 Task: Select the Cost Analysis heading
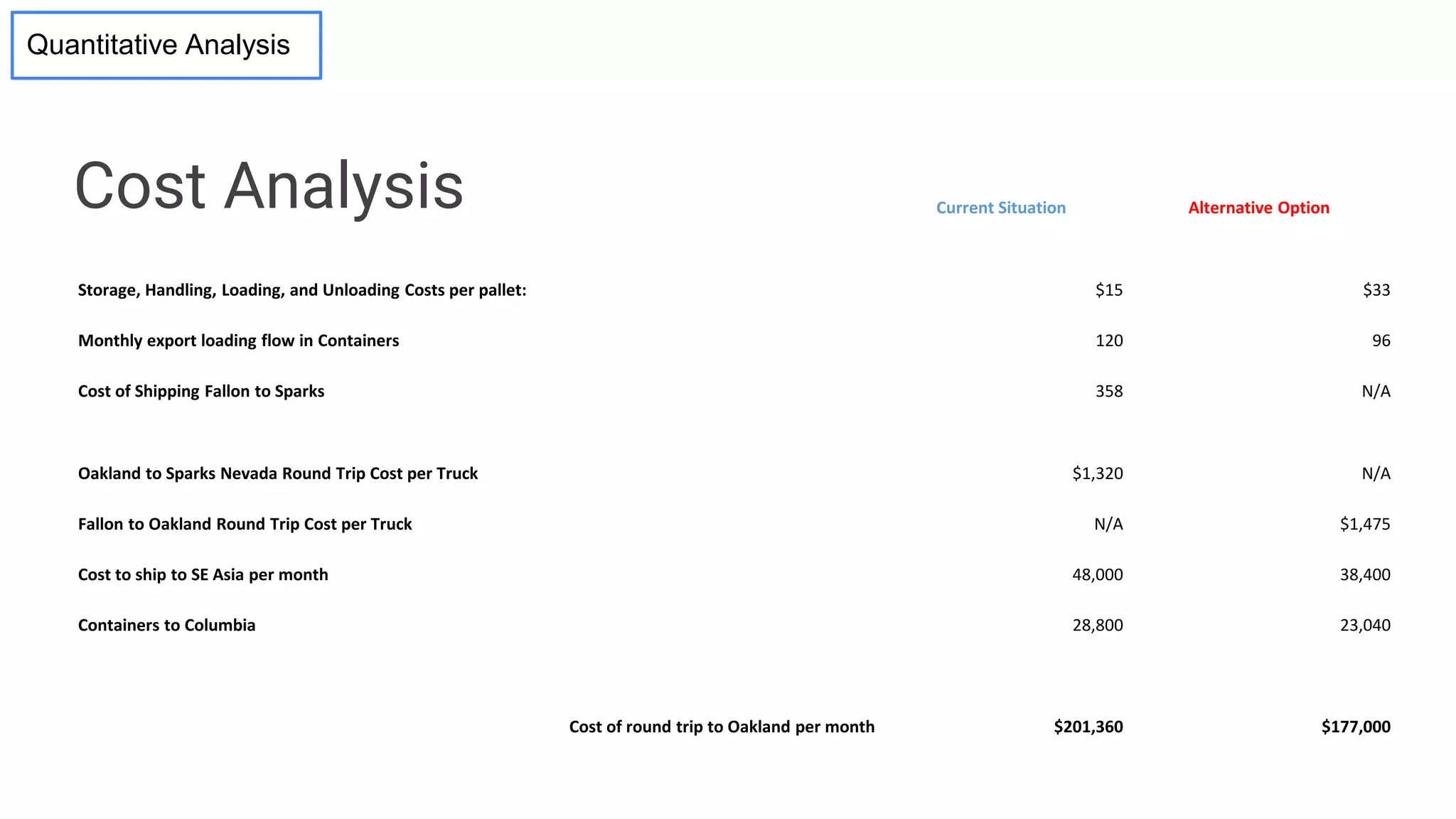(x=269, y=186)
